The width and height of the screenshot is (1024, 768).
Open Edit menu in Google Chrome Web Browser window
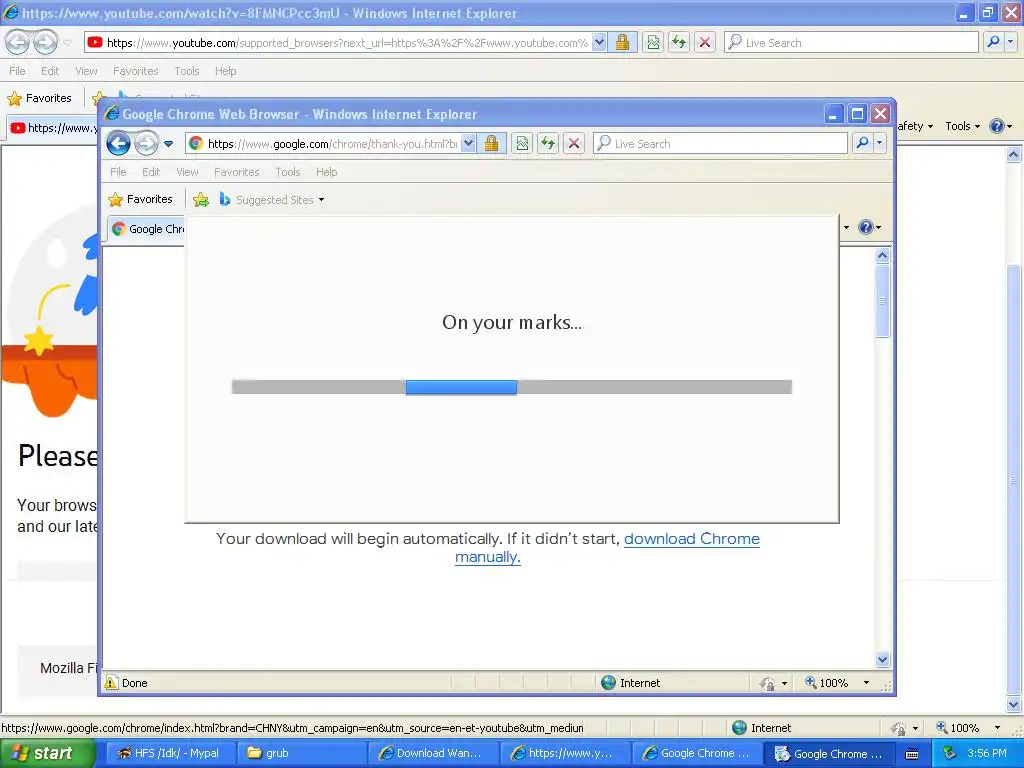click(151, 172)
